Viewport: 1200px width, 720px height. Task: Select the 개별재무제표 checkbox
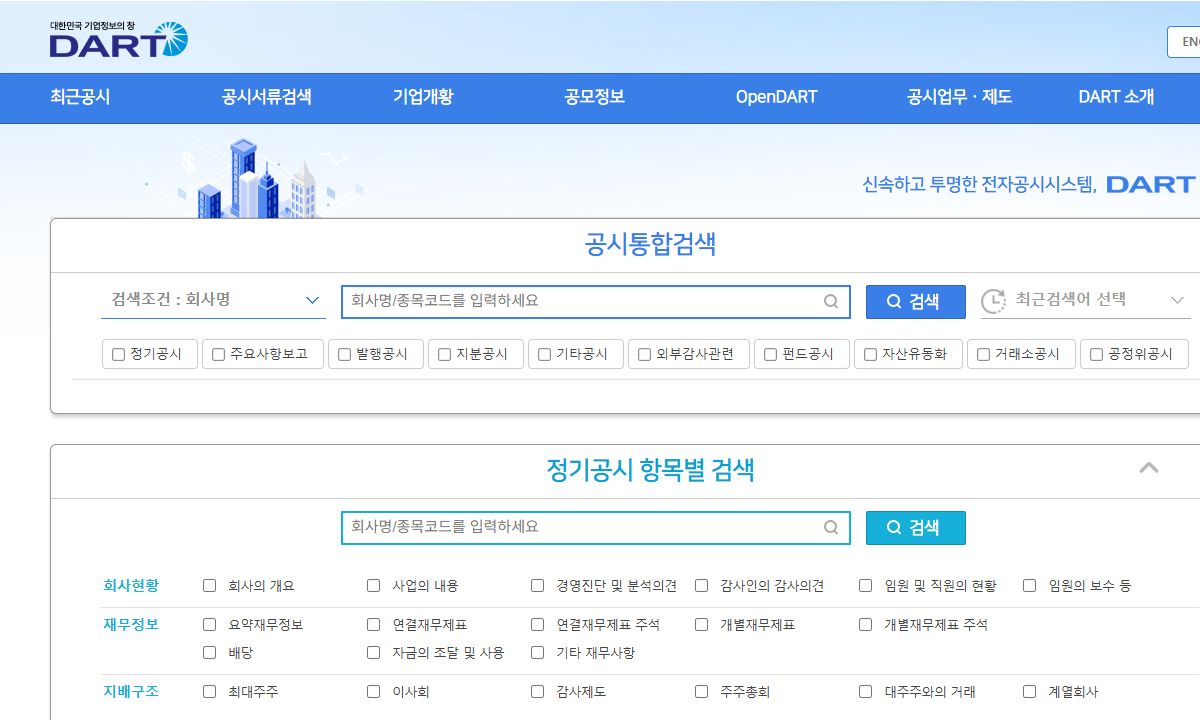(x=701, y=625)
